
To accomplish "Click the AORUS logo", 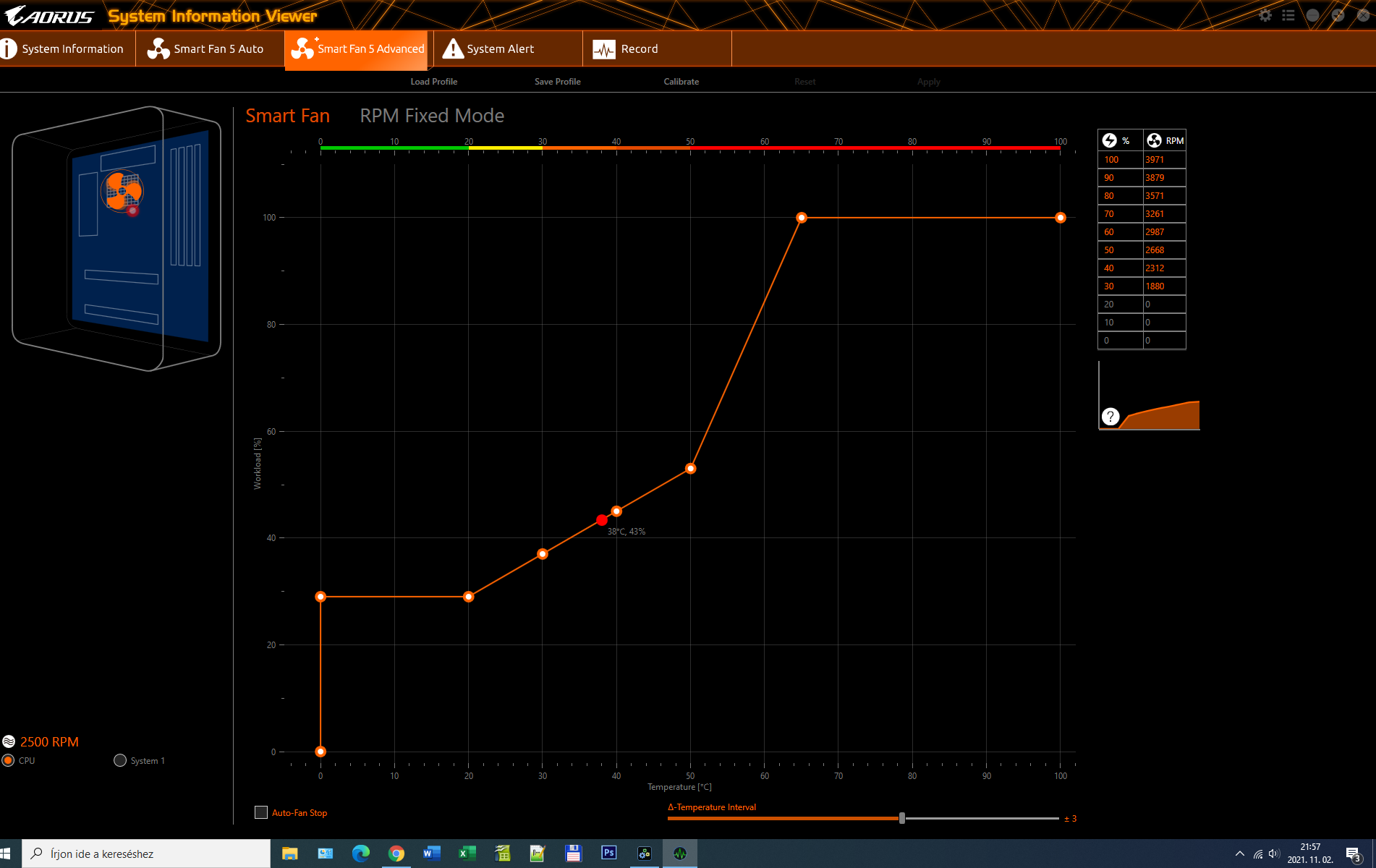I will 49,15.
